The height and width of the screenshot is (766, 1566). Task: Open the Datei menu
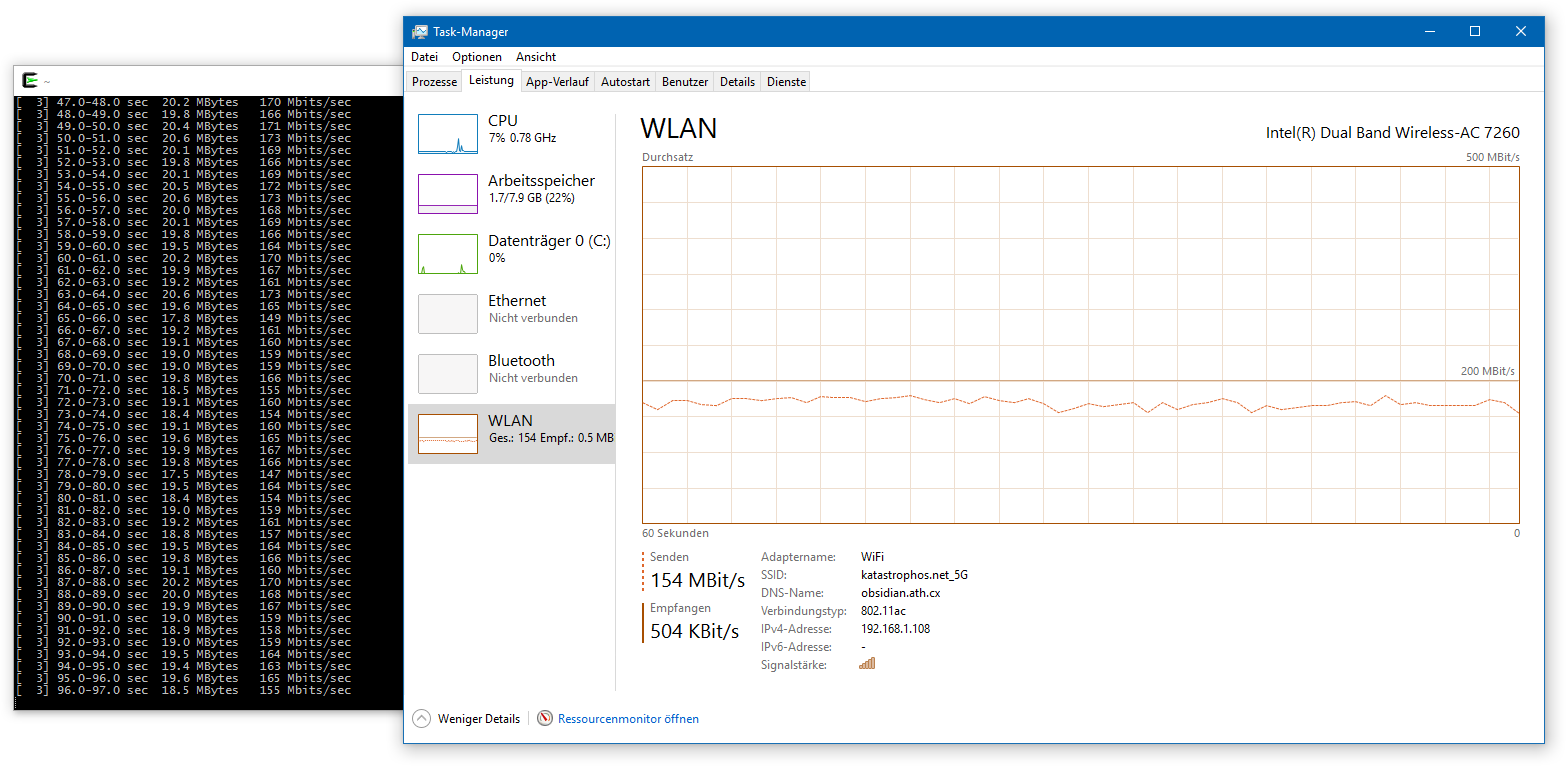coord(425,57)
